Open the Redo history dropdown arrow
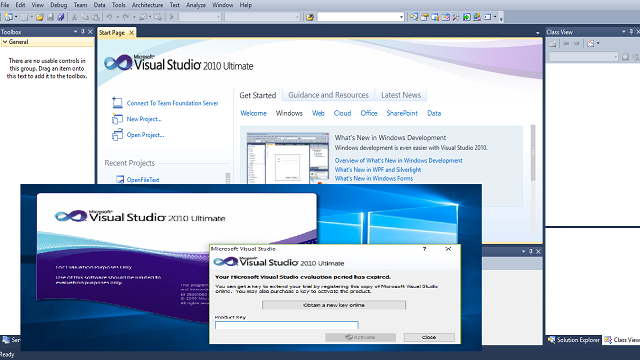The width and height of the screenshot is (640, 360). (x=134, y=17)
